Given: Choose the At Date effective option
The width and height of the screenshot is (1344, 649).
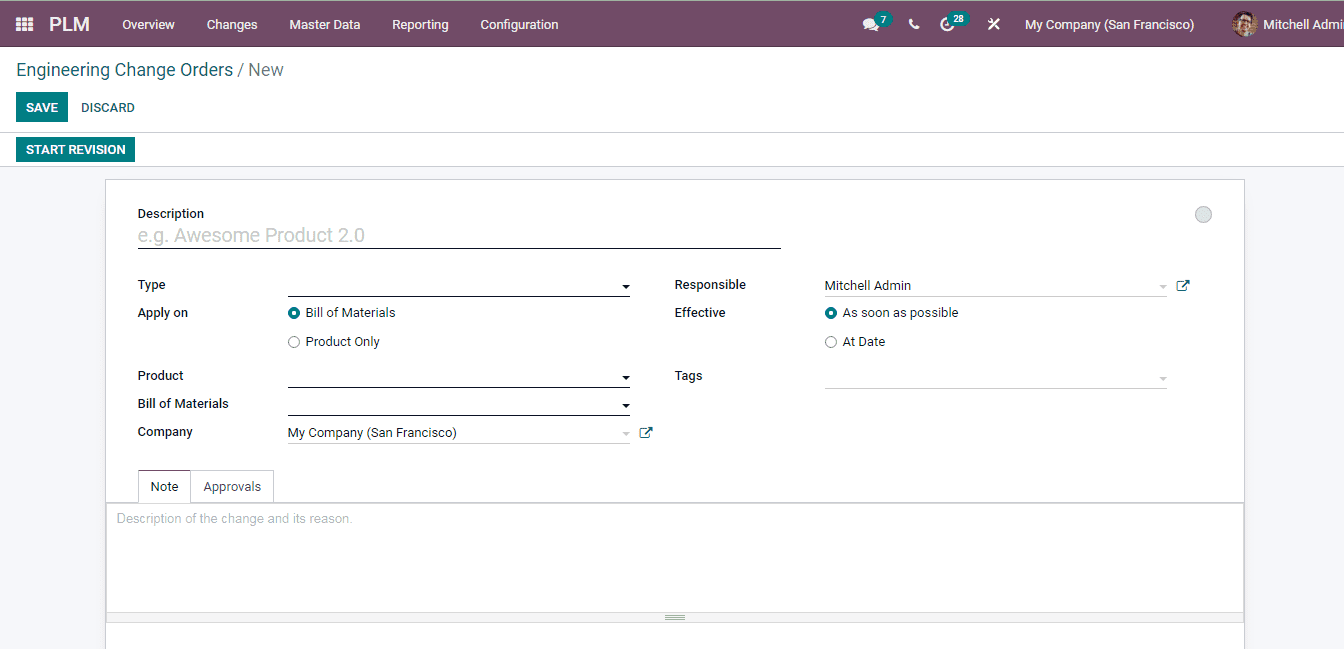Looking at the screenshot, I should coord(831,341).
